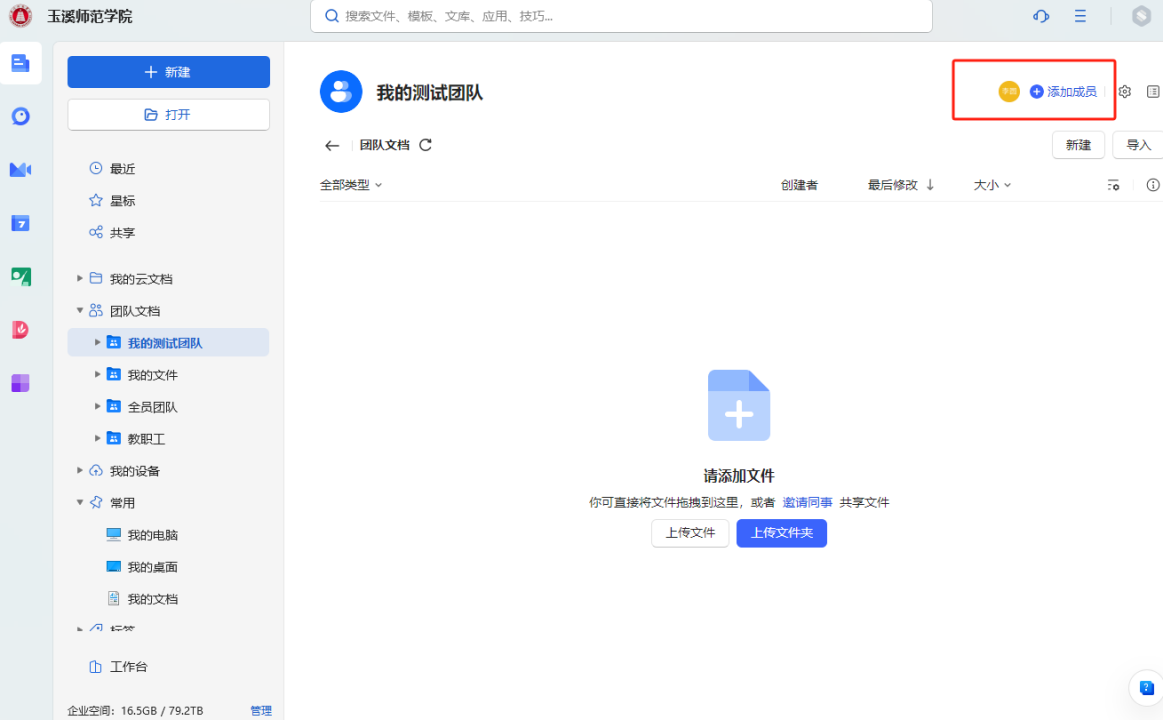
Task: Open the video meeting sidebar icon
Action: 20,170
